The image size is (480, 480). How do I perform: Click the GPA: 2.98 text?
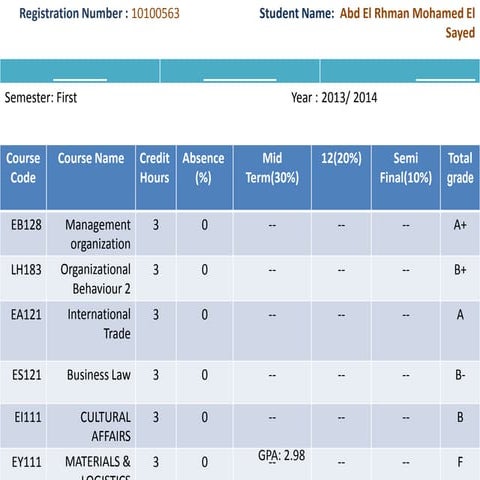point(282,455)
